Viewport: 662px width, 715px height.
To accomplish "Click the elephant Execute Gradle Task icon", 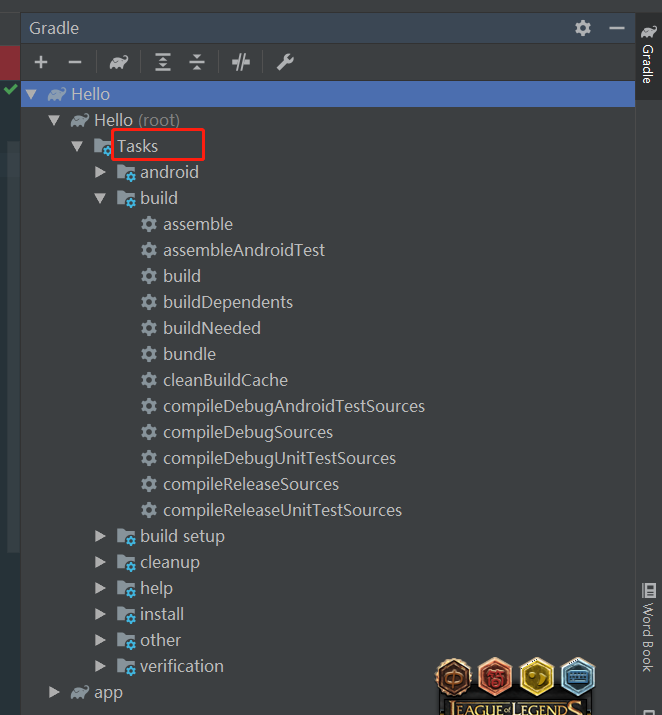I will point(119,62).
